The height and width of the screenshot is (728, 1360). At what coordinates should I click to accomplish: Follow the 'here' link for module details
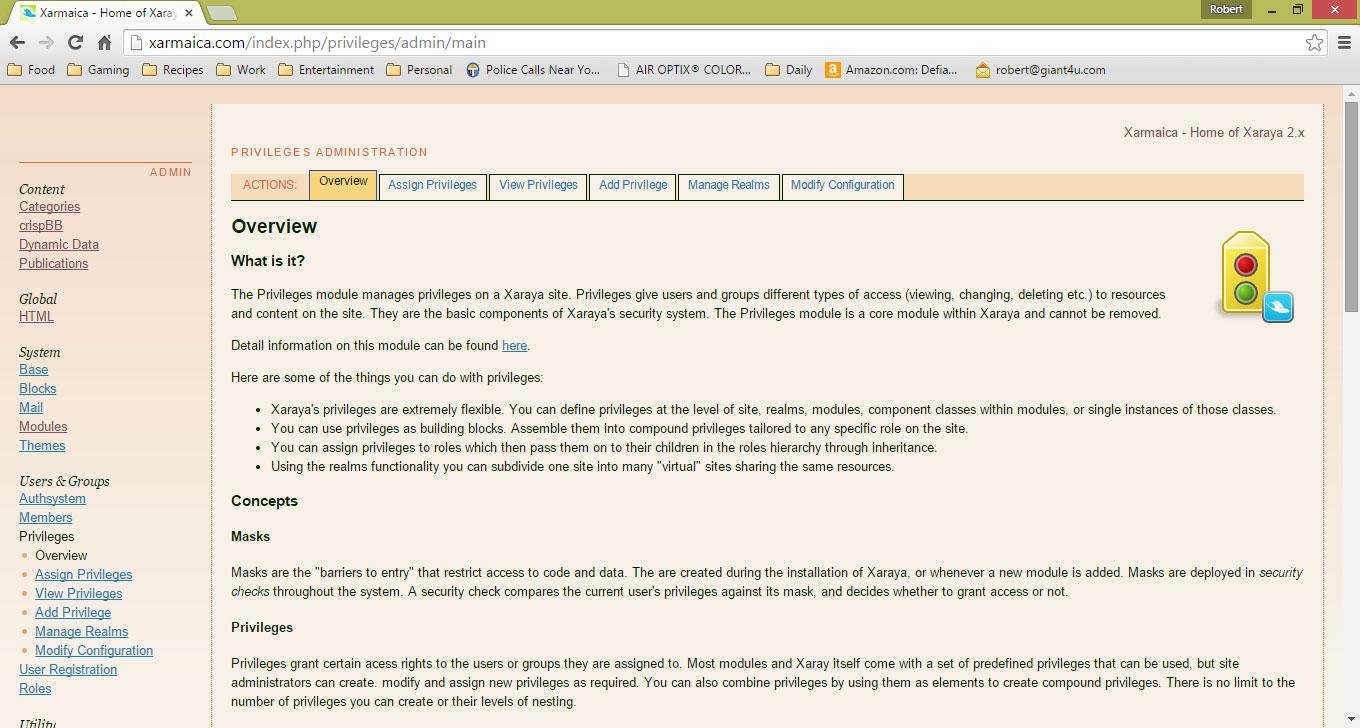(514, 345)
